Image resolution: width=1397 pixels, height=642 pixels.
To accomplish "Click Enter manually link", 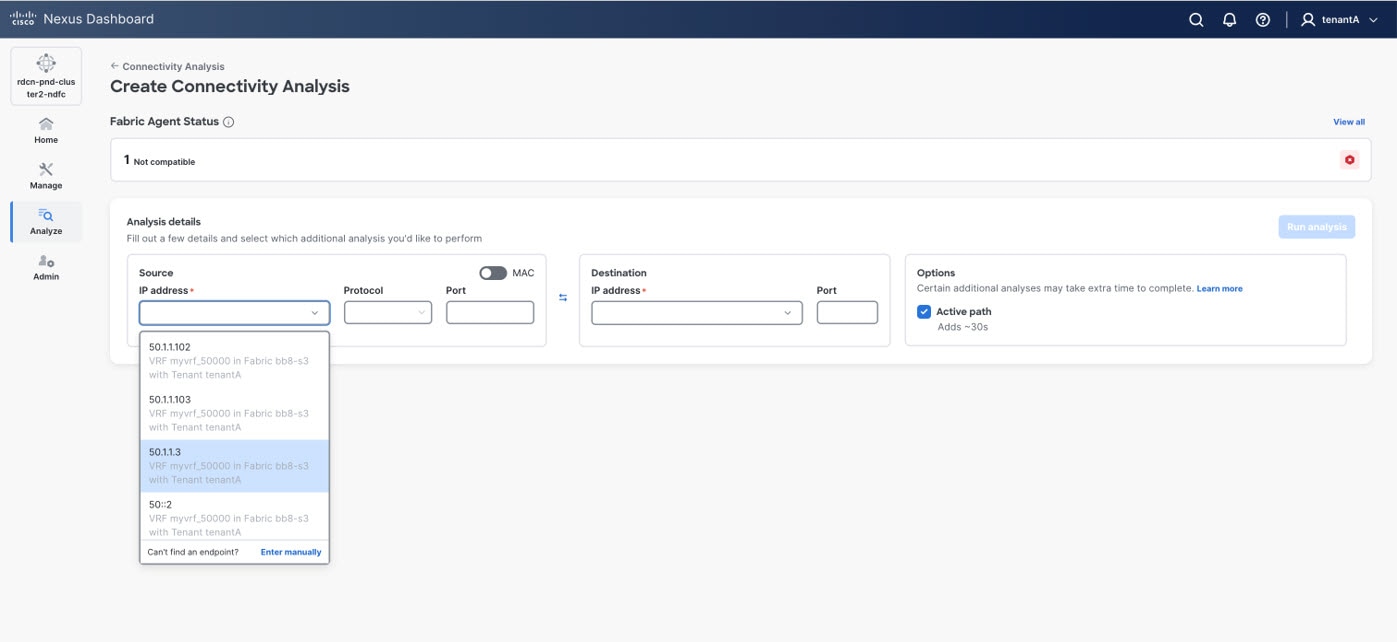I will click(x=291, y=552).
